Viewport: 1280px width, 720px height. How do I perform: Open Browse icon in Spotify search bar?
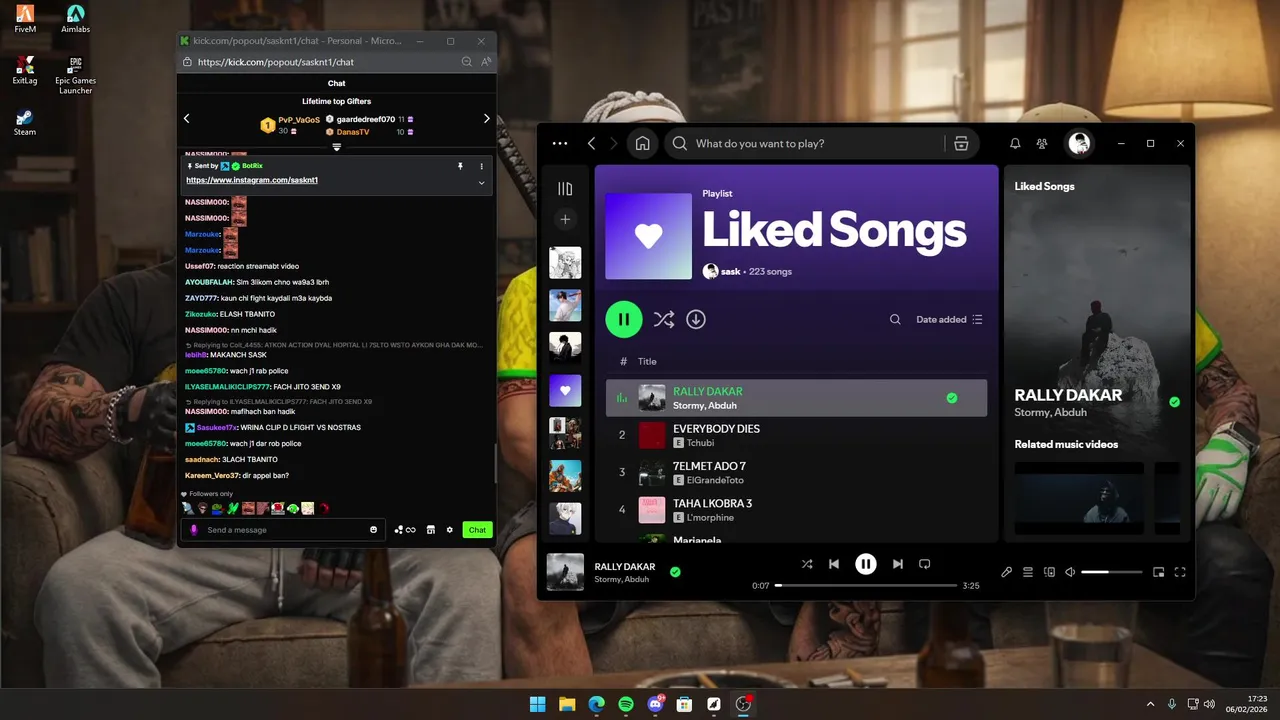961,143
